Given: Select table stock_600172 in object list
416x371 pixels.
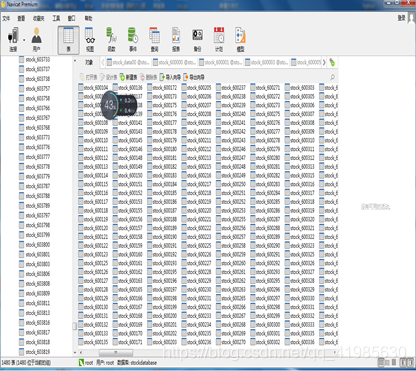Looking at the screenshot, I should [162, 88].
